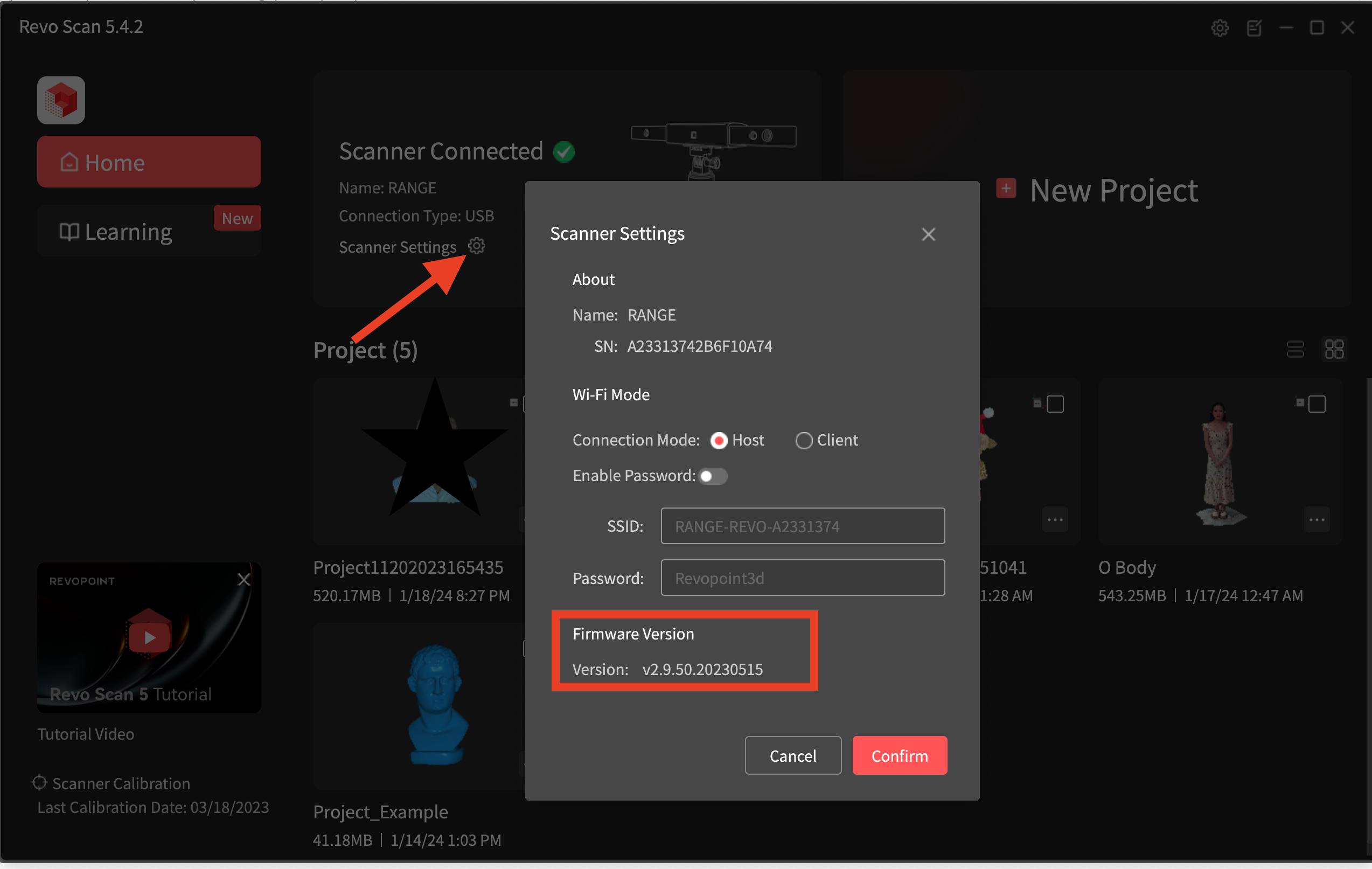The width and height of the screenshot is (1372, 869).
Task: Open more options on the O Body project
Action: coord(1317,519)
